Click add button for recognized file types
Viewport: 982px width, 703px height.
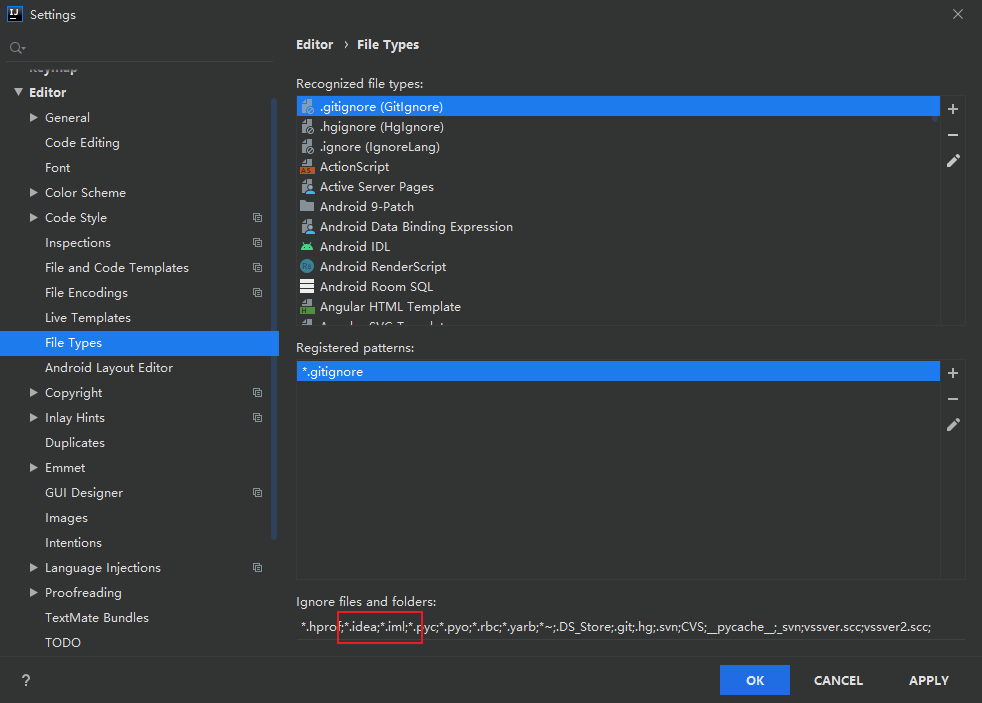pyautogui.click(x=953, y=109)
